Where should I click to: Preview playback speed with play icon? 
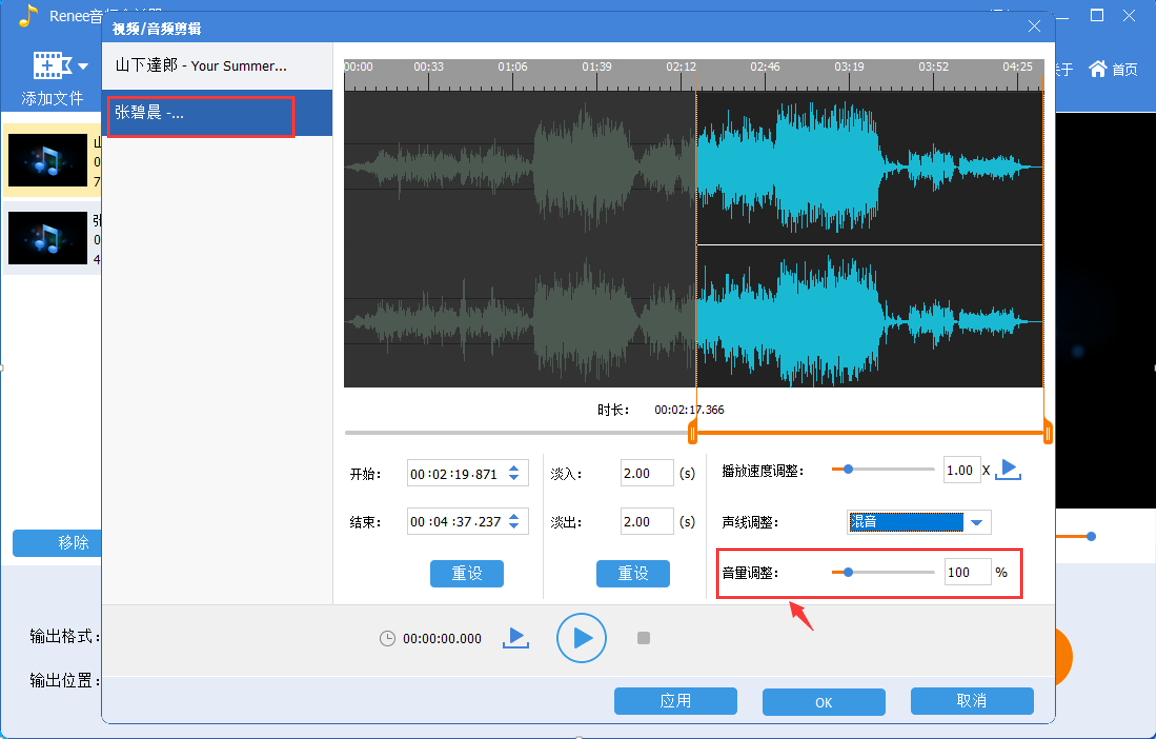(1009, 469)
